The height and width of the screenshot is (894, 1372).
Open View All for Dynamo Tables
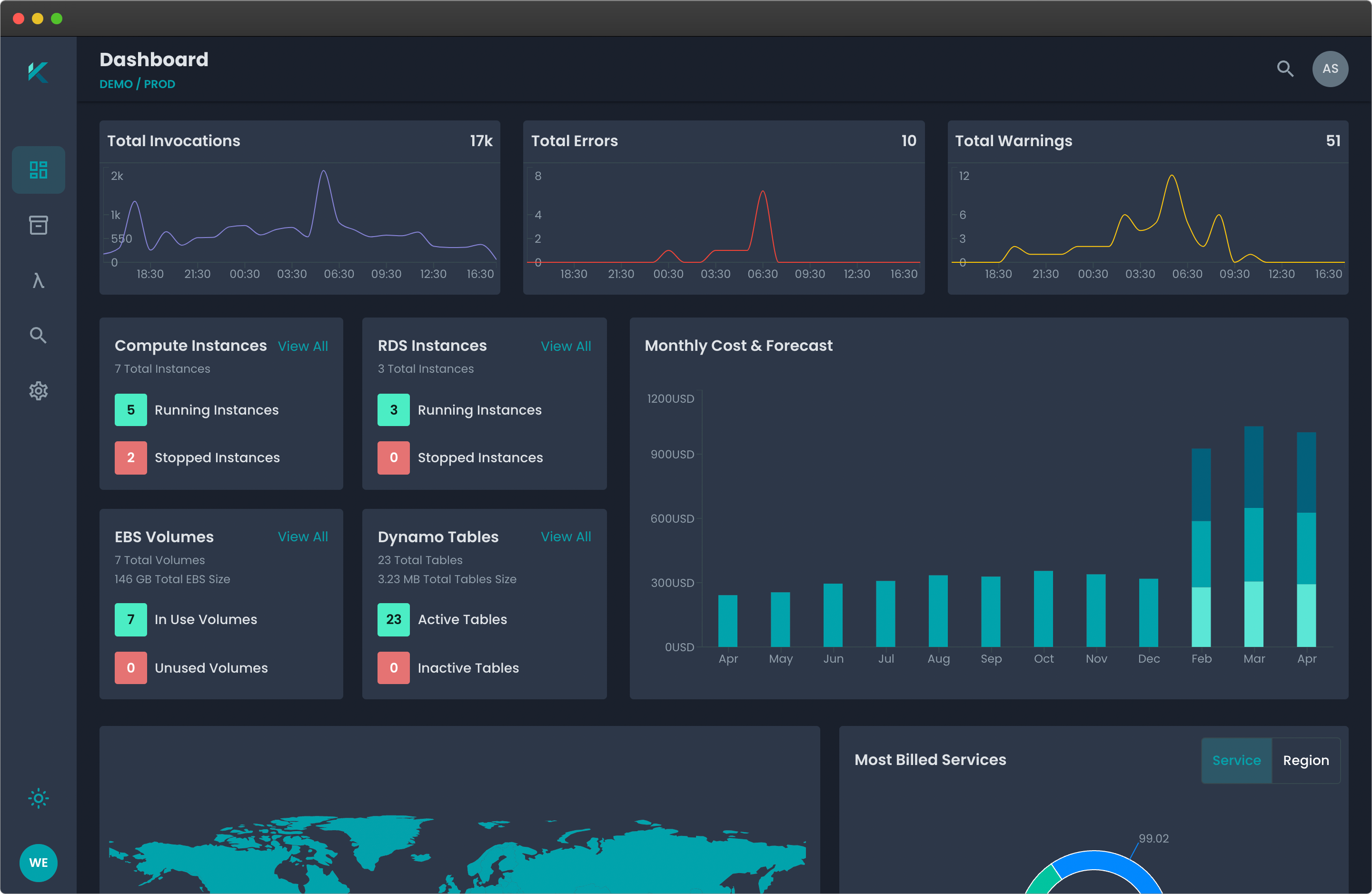[566, 536]
